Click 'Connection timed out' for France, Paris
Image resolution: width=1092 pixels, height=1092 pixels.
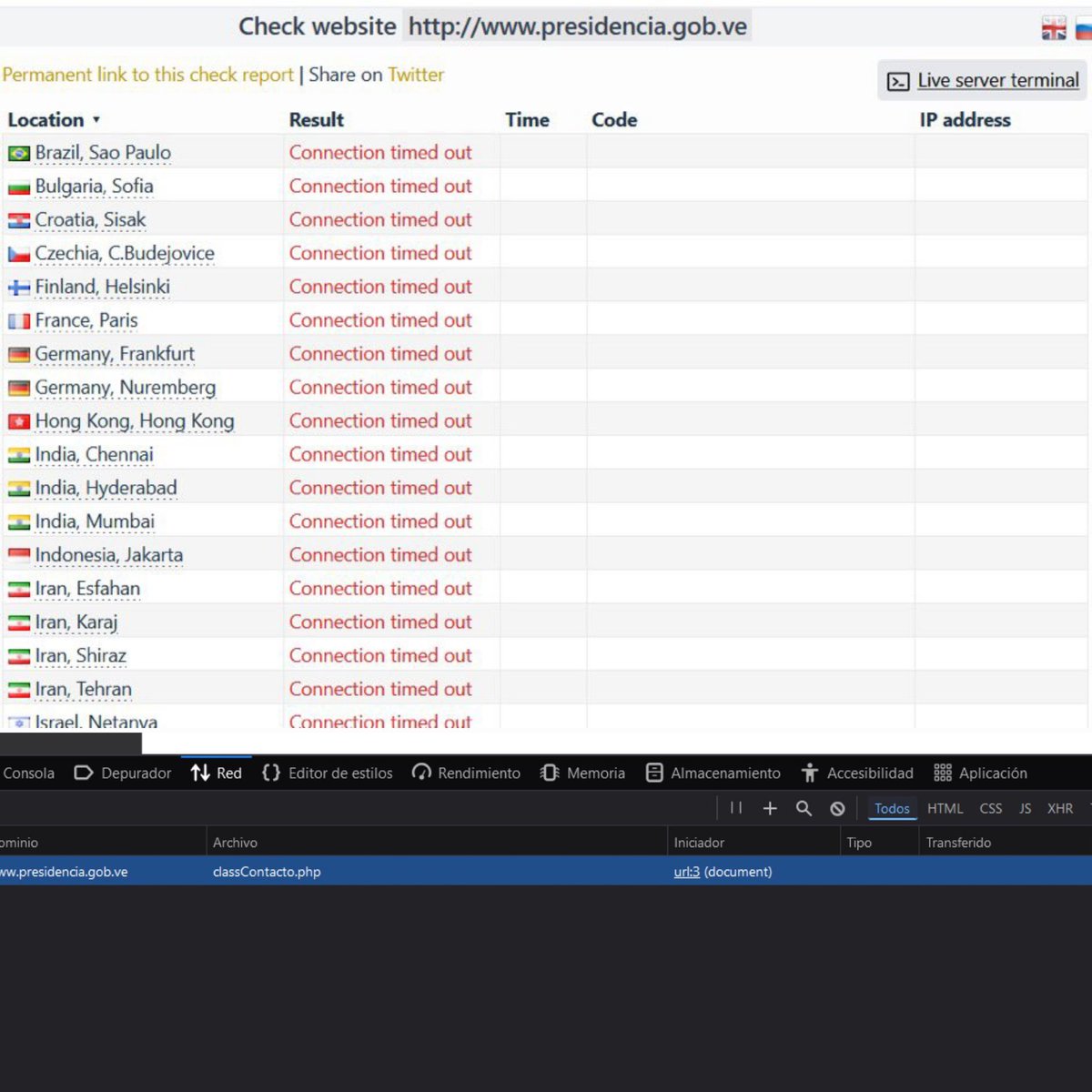coord(380,320)
